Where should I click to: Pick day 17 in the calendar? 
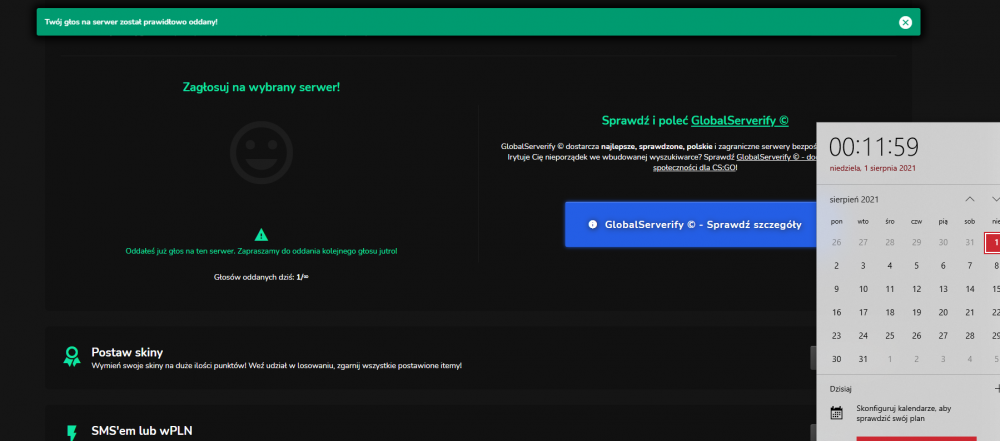(x=863, y=313)
